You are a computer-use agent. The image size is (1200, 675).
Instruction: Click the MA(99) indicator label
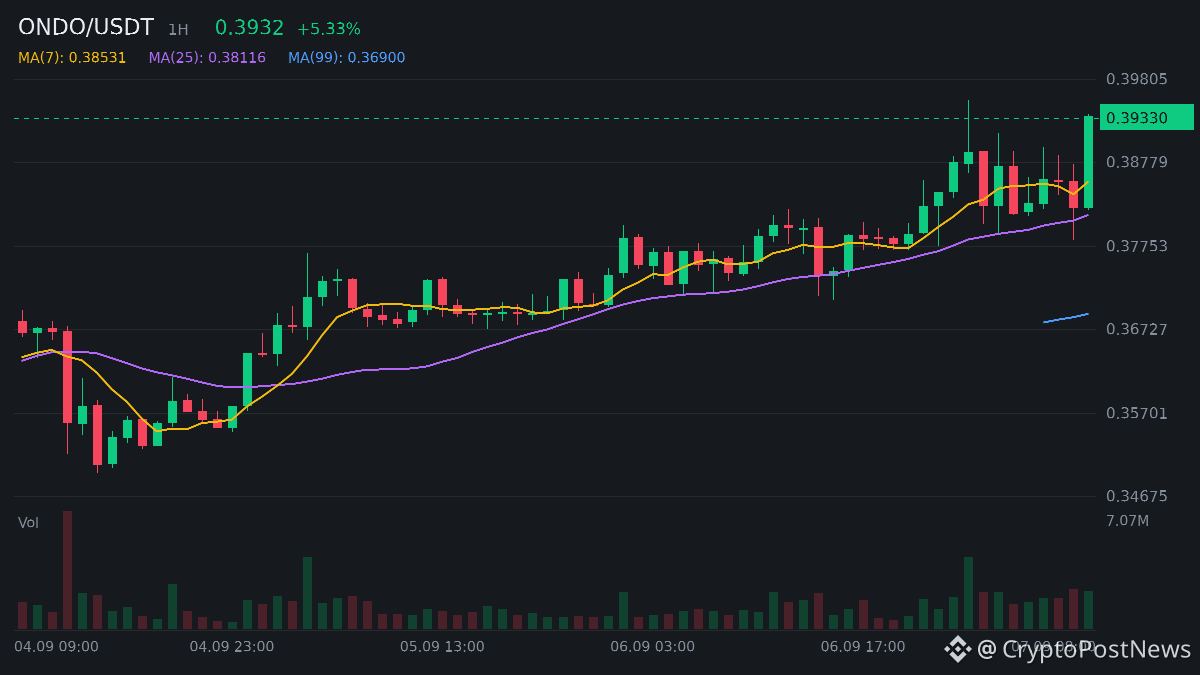pyautogui.click(x=347, y=58)
